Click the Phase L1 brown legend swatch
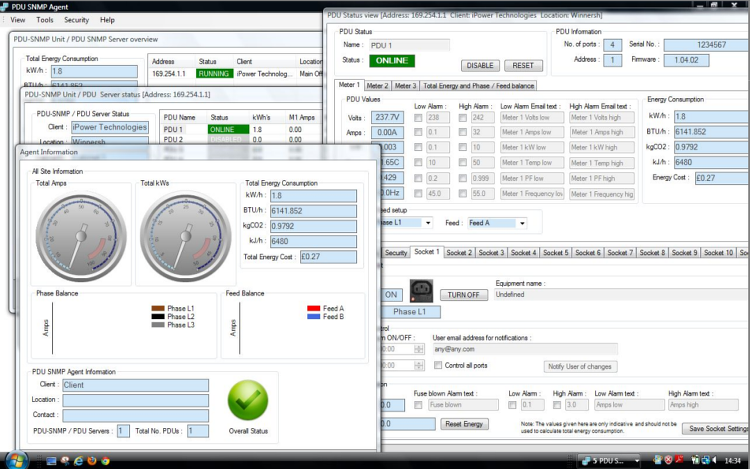 point(158,308)
